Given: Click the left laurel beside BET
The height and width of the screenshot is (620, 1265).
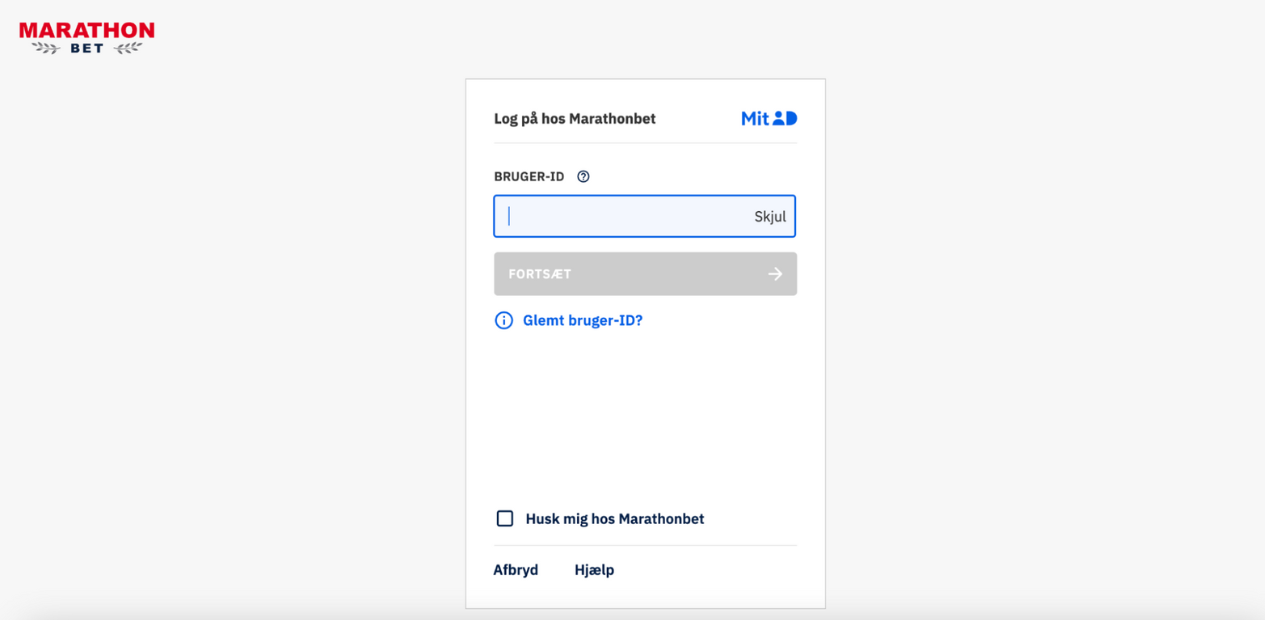Looking at the screenshot, I should [46, 48].
